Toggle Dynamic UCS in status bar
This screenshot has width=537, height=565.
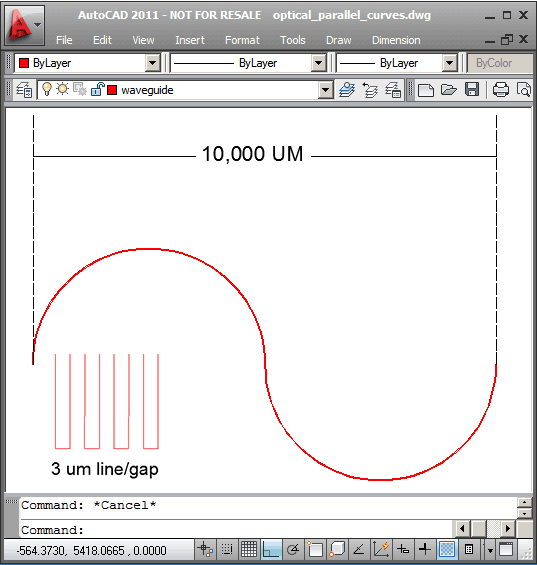(381, 550)
